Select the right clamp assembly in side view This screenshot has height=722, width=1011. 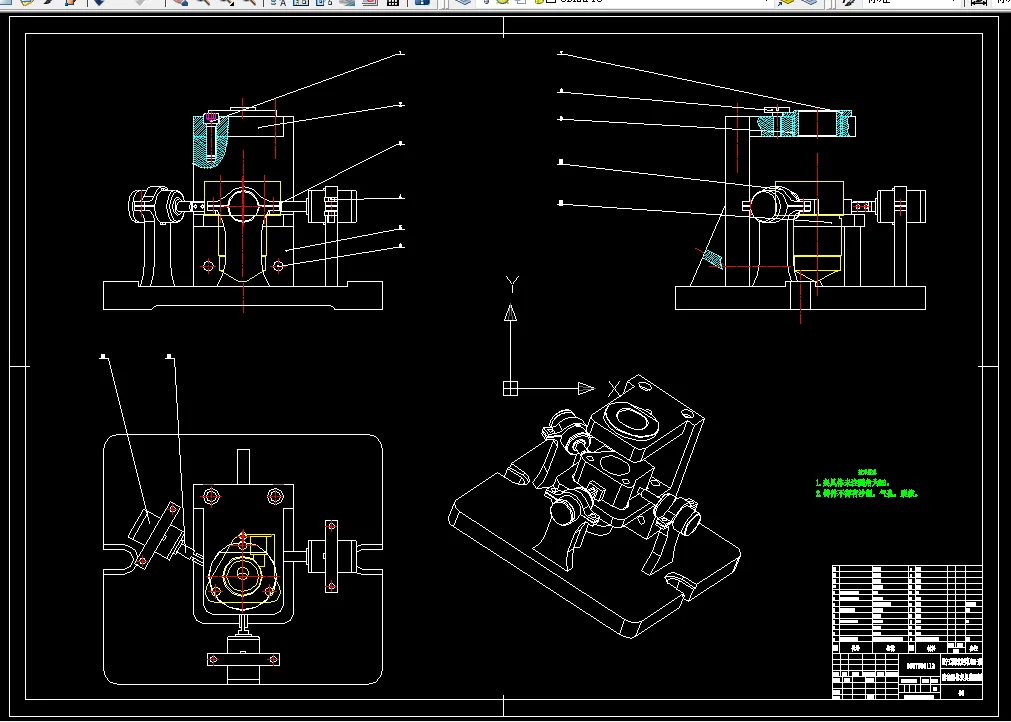click(x=901, y=206)
